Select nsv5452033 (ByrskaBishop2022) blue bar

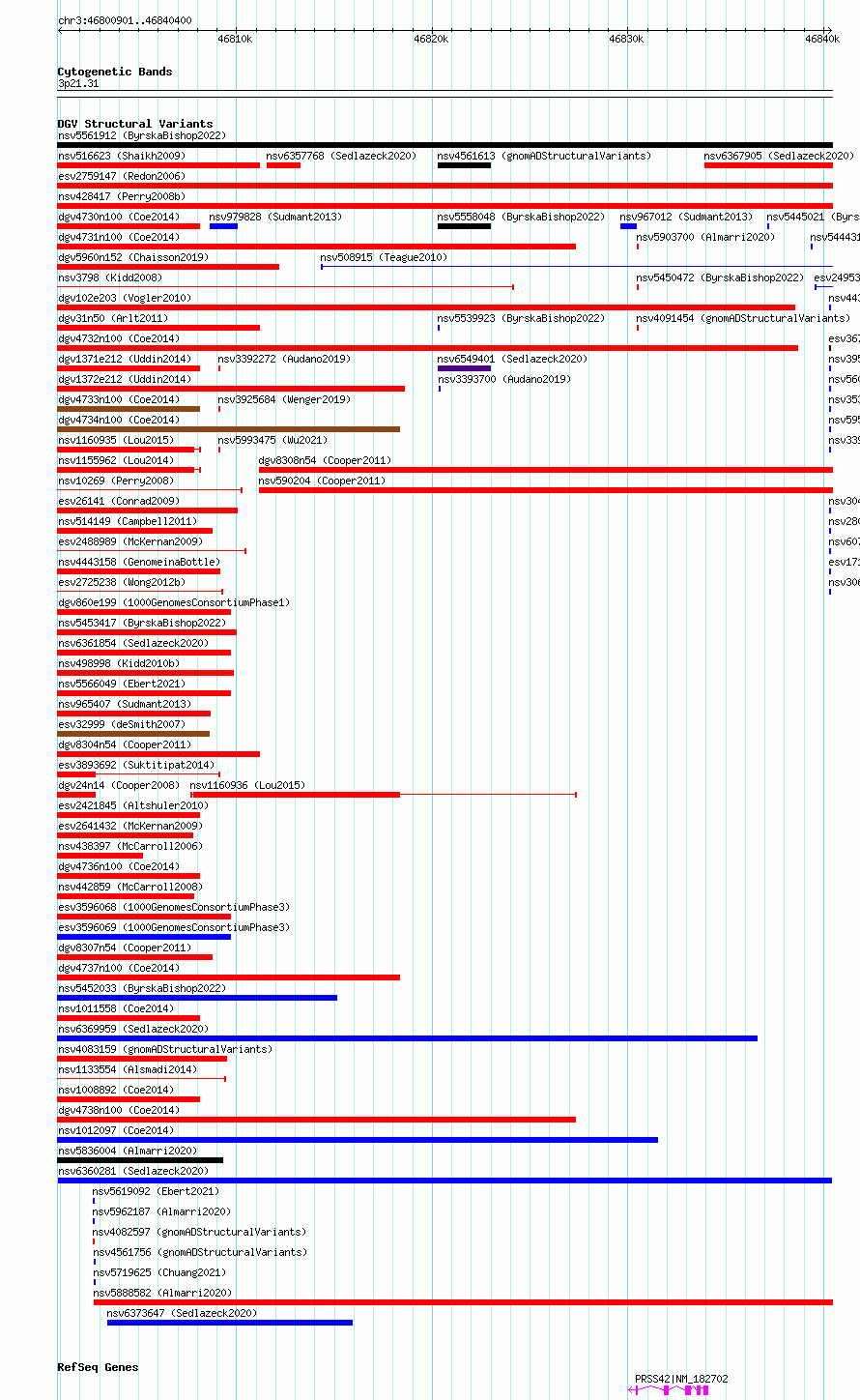pos(197,998)
